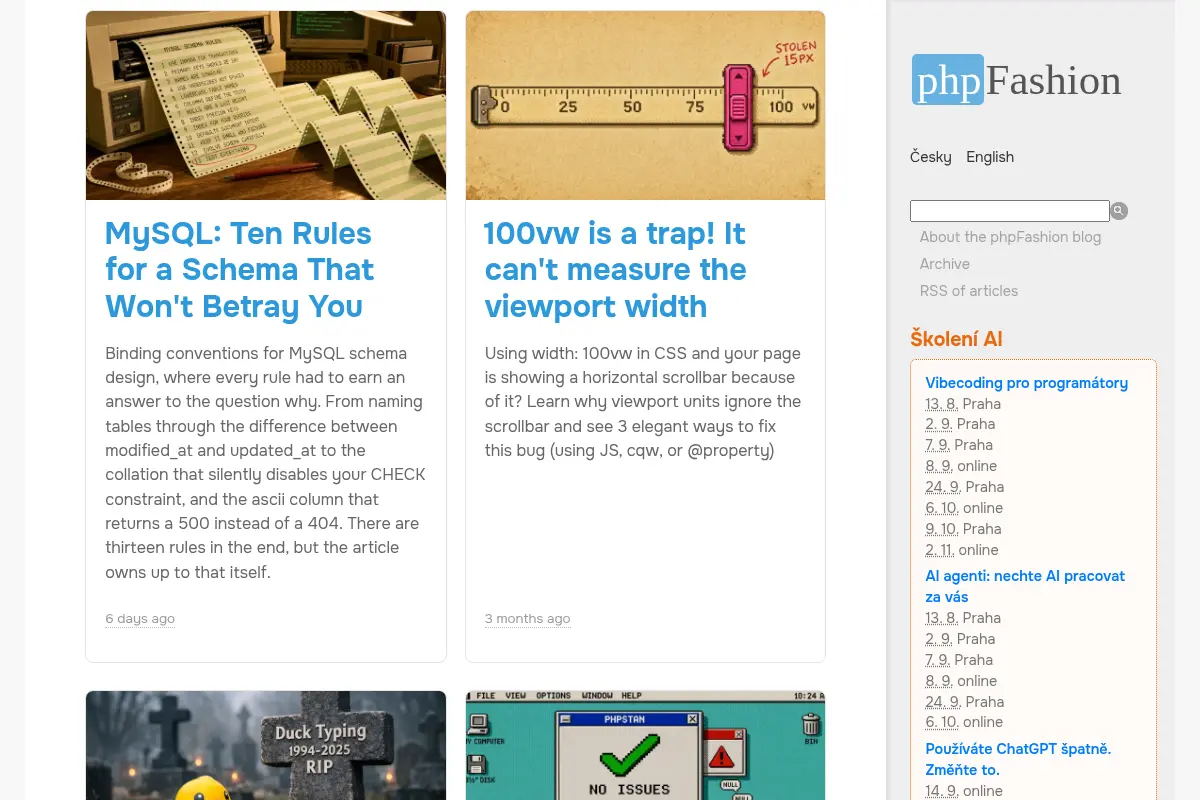Open the Archive page

(x=945, y=264)
